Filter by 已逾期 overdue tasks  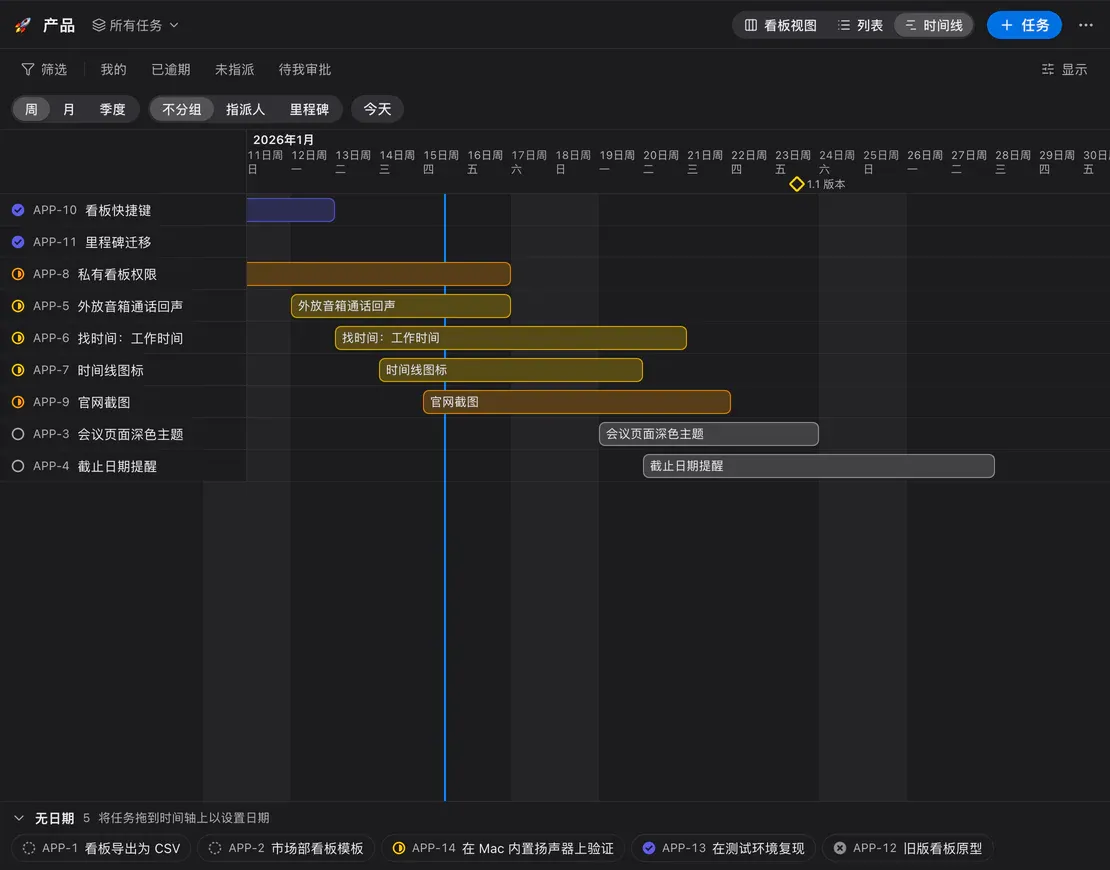point(171,69)
